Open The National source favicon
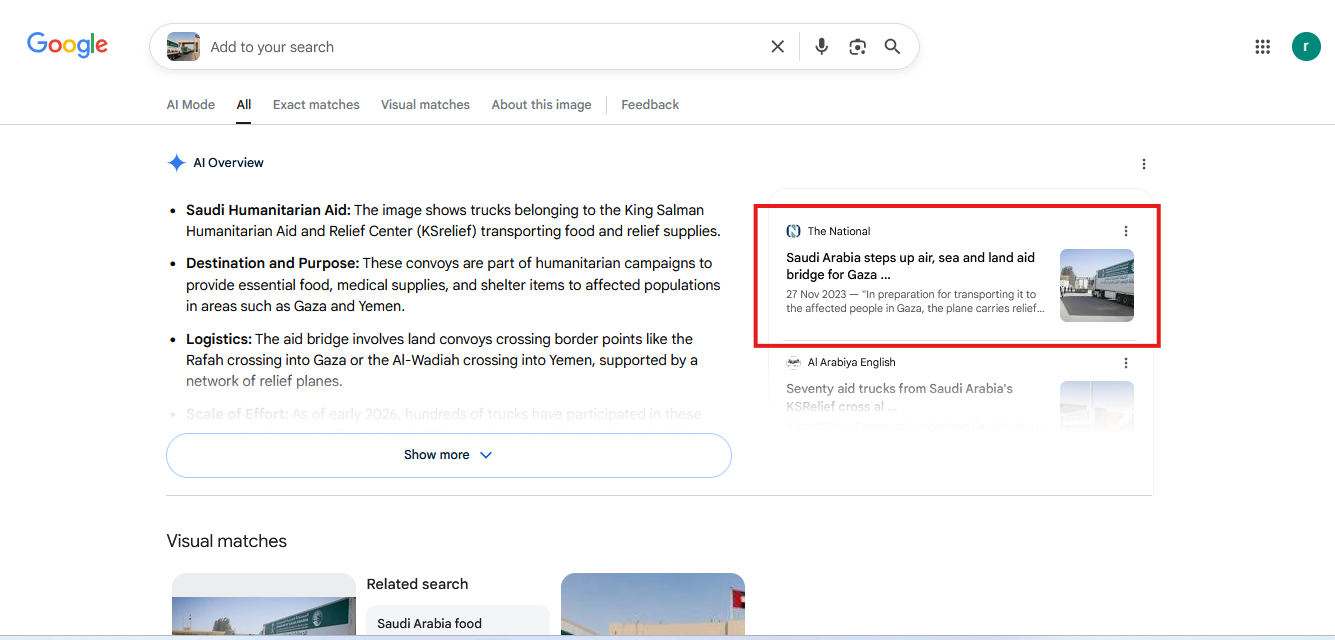1335x640 pixels. pyautogui.click(x=794, y=231)
